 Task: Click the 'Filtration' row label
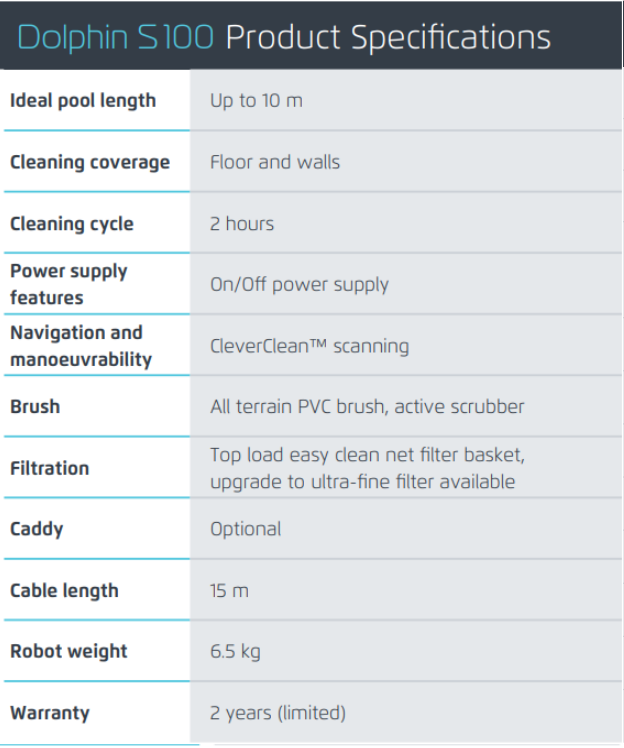click(50, 468)
